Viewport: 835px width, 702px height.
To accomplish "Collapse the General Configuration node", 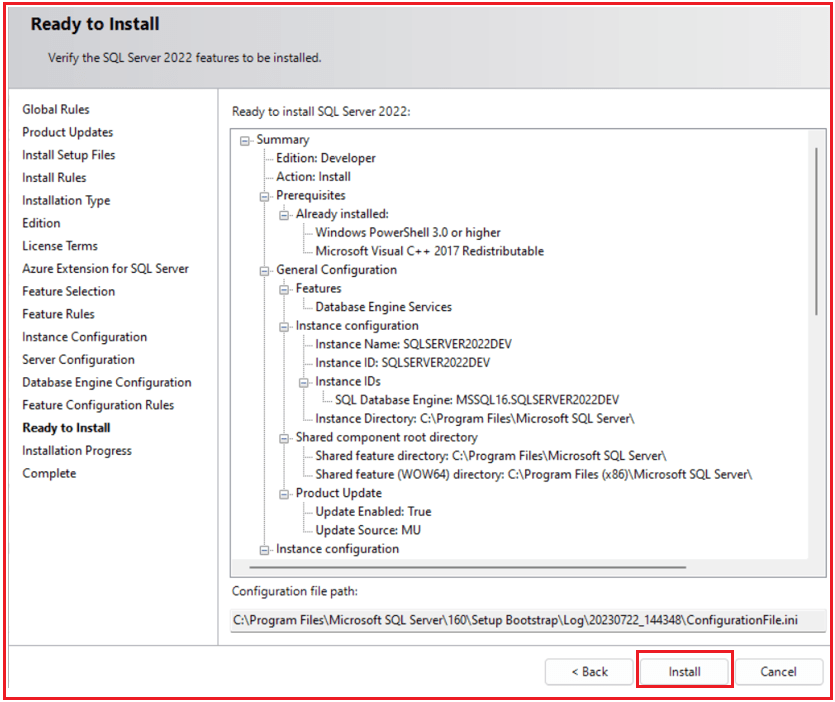I will 264,271.
